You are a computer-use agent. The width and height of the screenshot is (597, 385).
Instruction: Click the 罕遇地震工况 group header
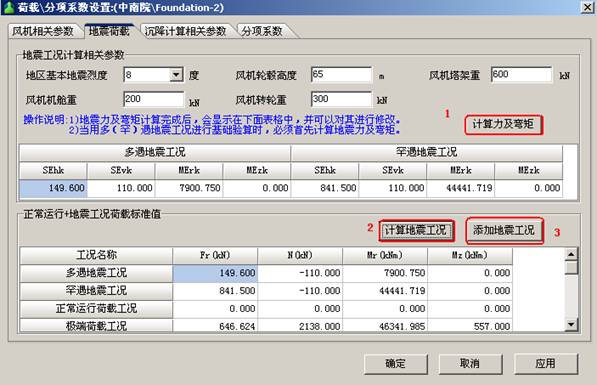tap(427, 152)
